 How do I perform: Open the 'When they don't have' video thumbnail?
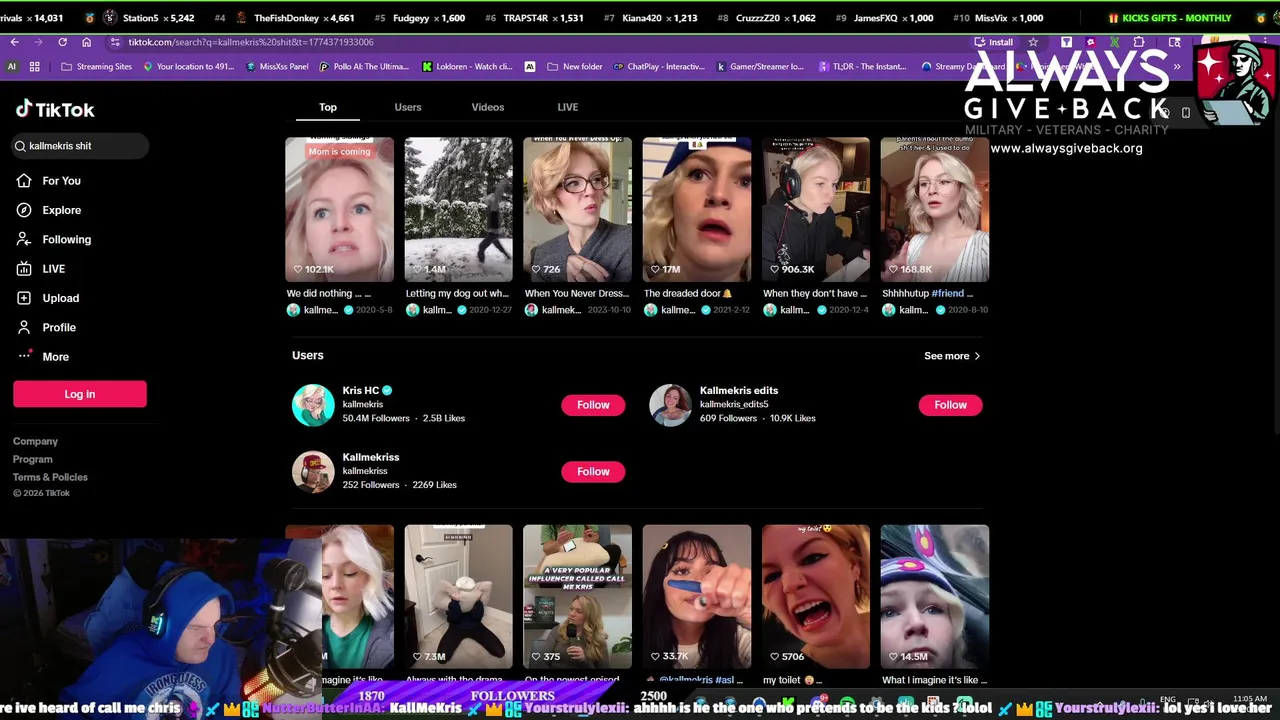point(815,209)
